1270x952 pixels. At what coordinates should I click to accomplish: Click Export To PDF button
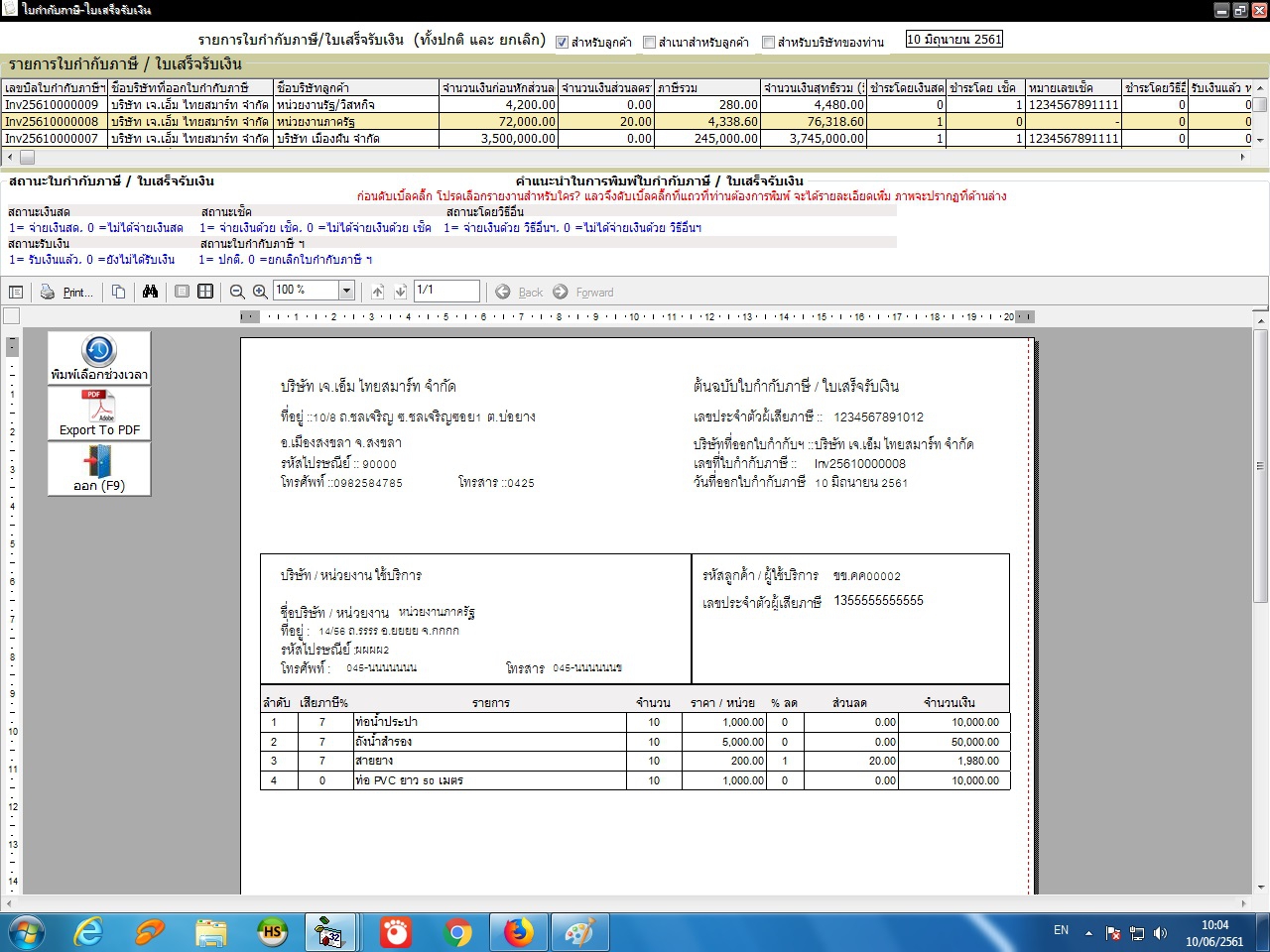click(99, 414)
